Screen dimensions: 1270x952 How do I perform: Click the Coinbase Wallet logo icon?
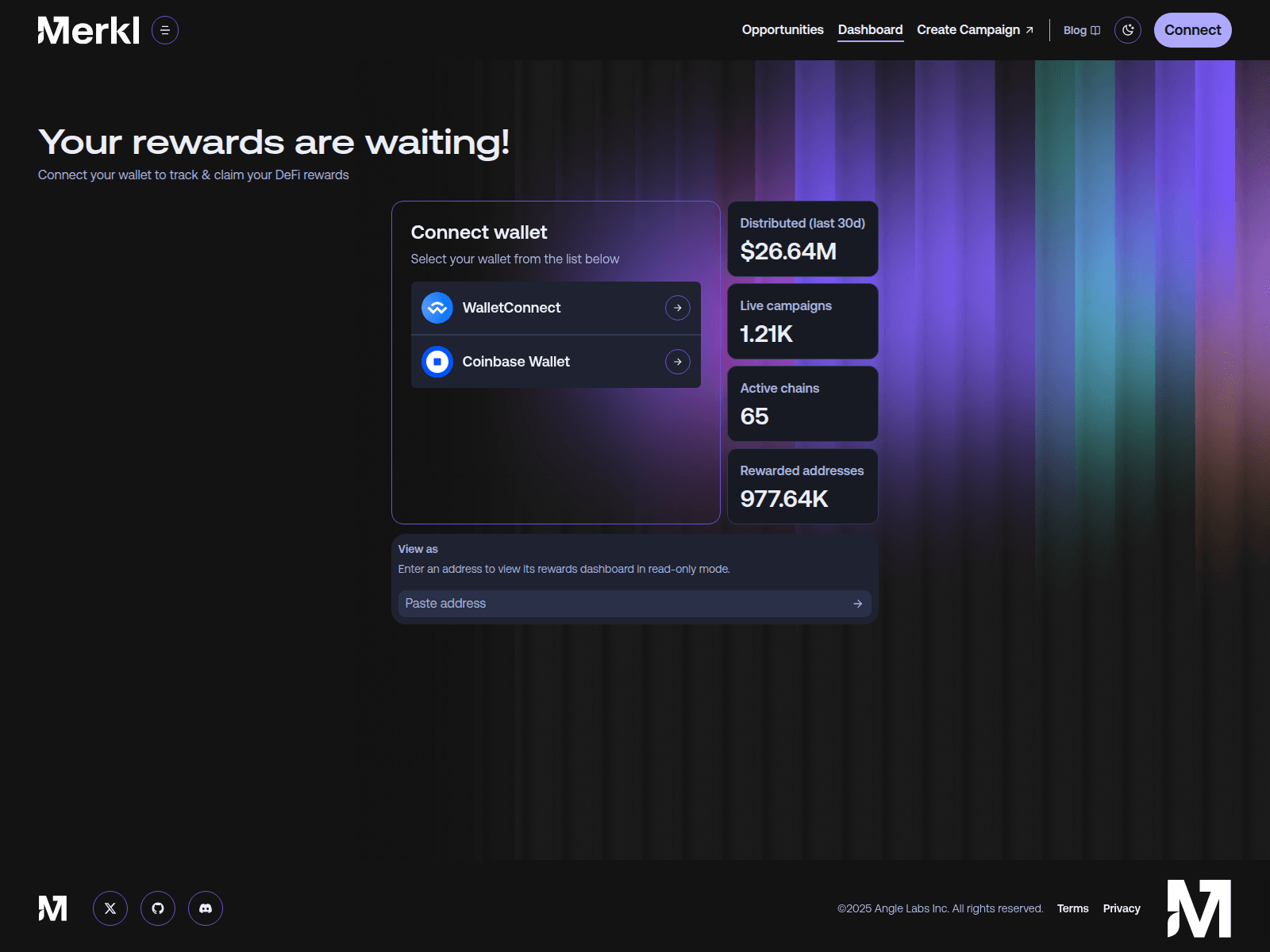[x=437, y=362]
